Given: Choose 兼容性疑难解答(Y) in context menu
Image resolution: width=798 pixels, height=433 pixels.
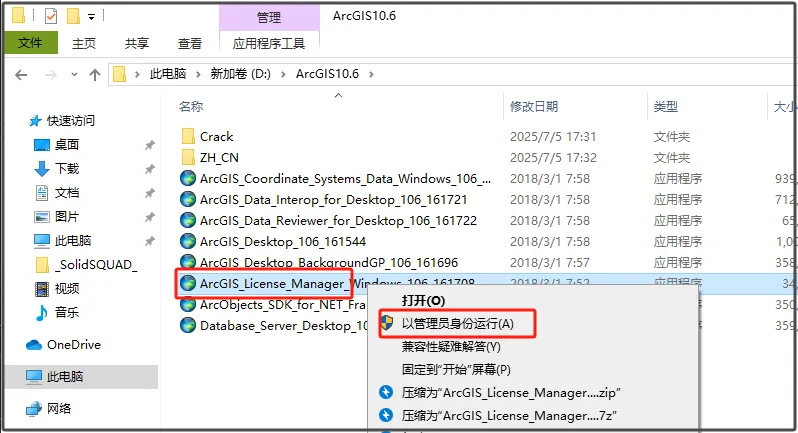Looking at the screenshot, I should [451, 347].
